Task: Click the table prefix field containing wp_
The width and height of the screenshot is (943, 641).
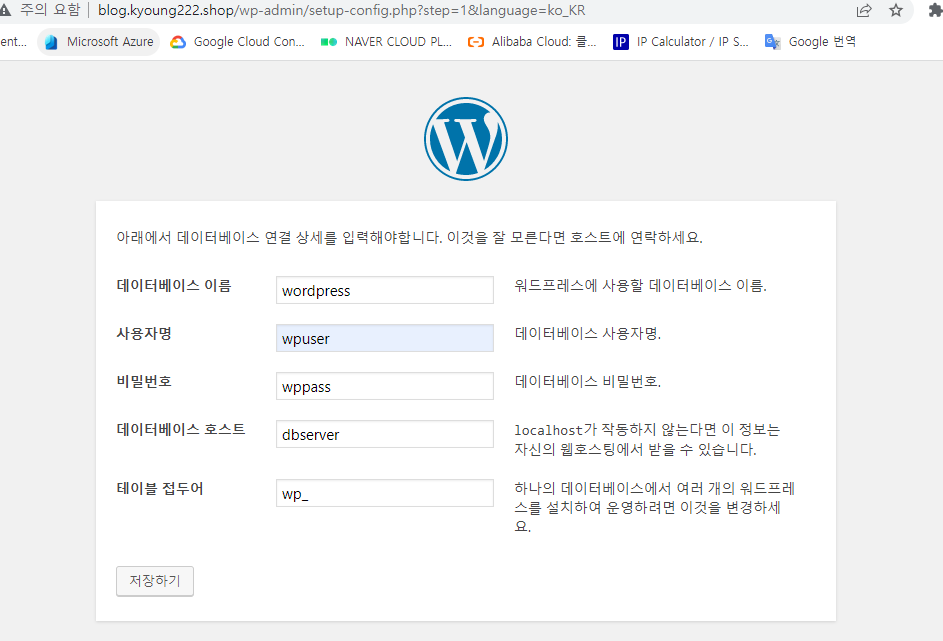Action: coord(385,493)
